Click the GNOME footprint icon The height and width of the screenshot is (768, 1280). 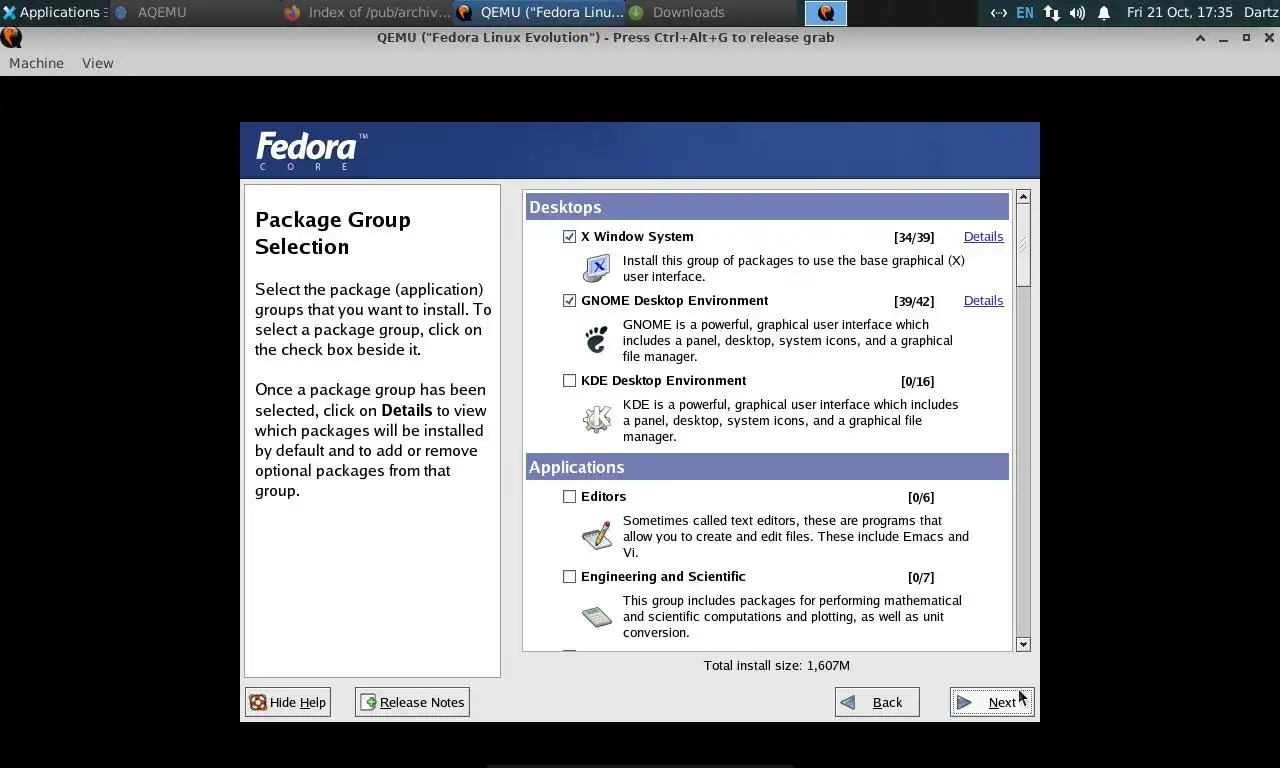coord(597,340)
